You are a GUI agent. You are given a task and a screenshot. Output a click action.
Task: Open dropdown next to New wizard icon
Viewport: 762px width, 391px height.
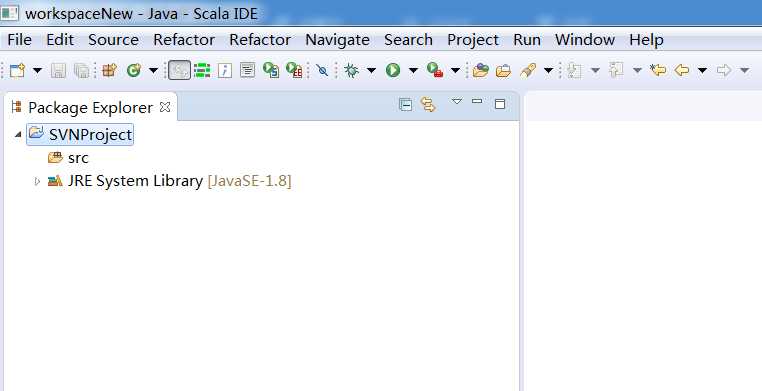(x=37, y=71)
